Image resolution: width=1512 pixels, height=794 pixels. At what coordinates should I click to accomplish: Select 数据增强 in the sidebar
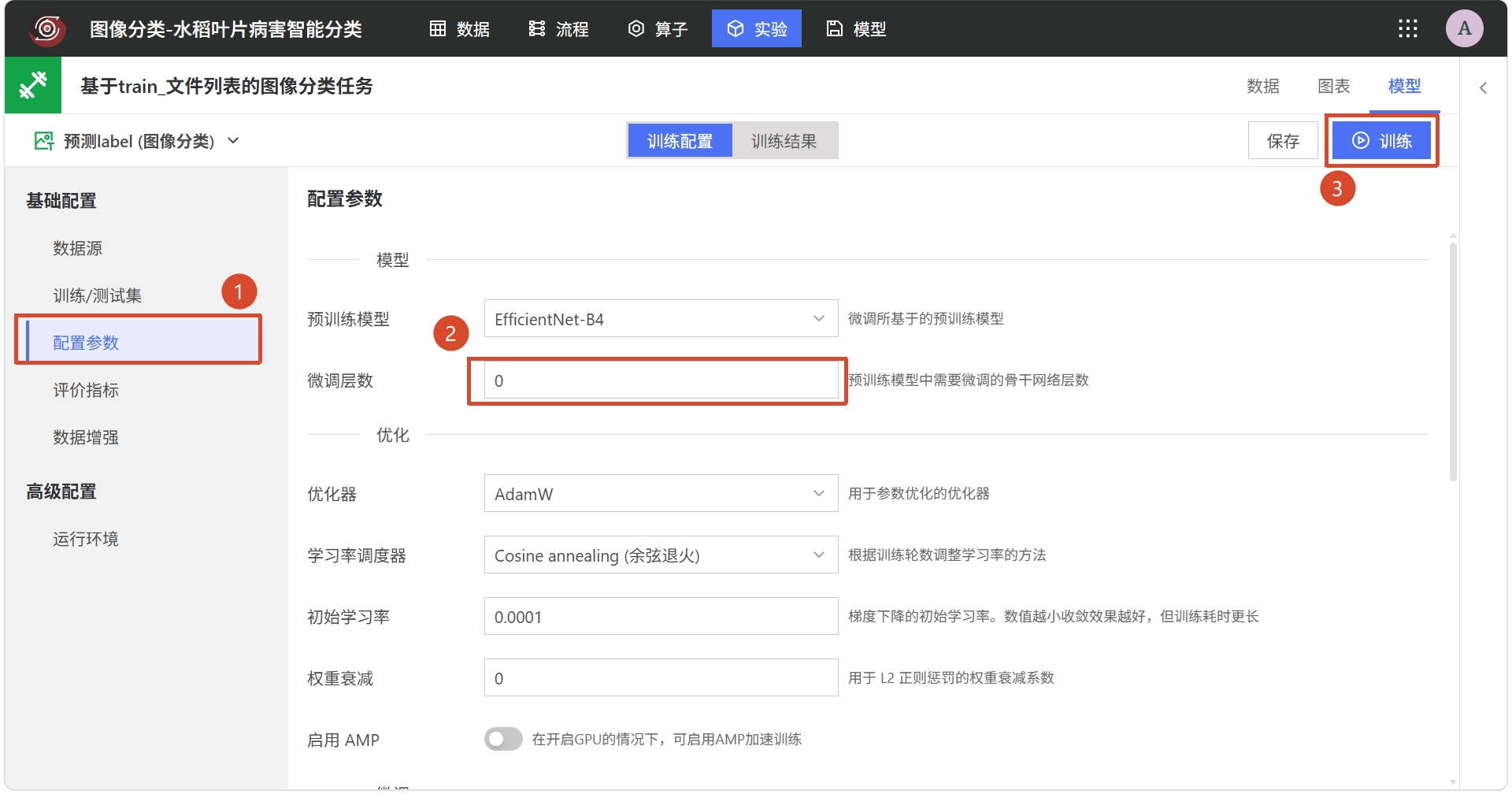point(85,437)
